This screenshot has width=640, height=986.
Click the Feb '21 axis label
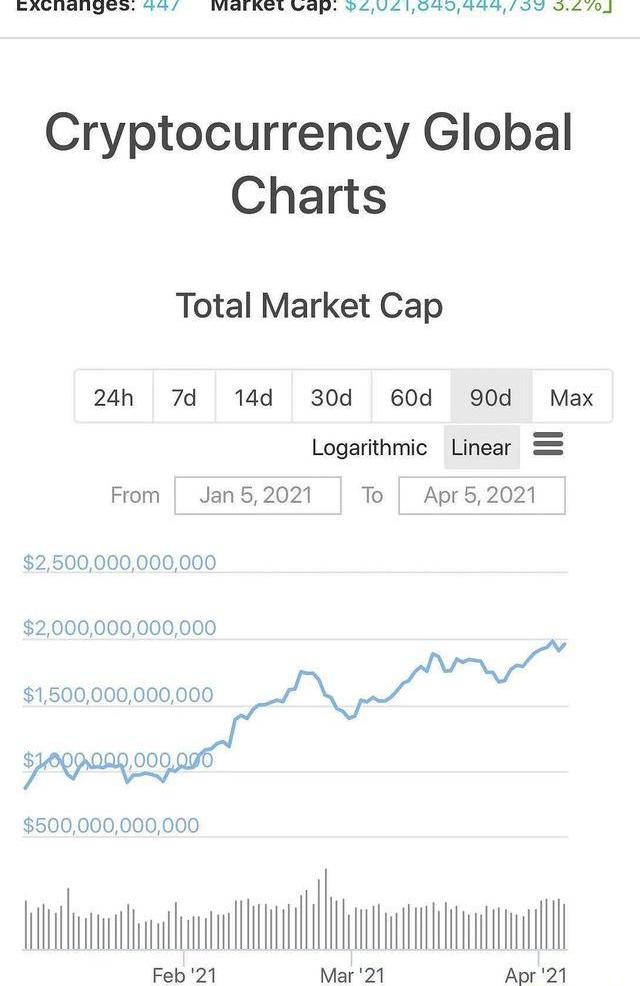click(184, 975)
